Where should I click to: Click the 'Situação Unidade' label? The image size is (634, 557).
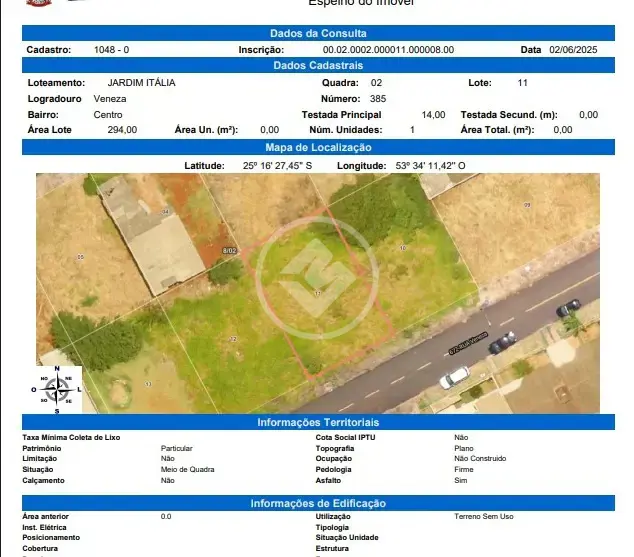click(347, 537)
